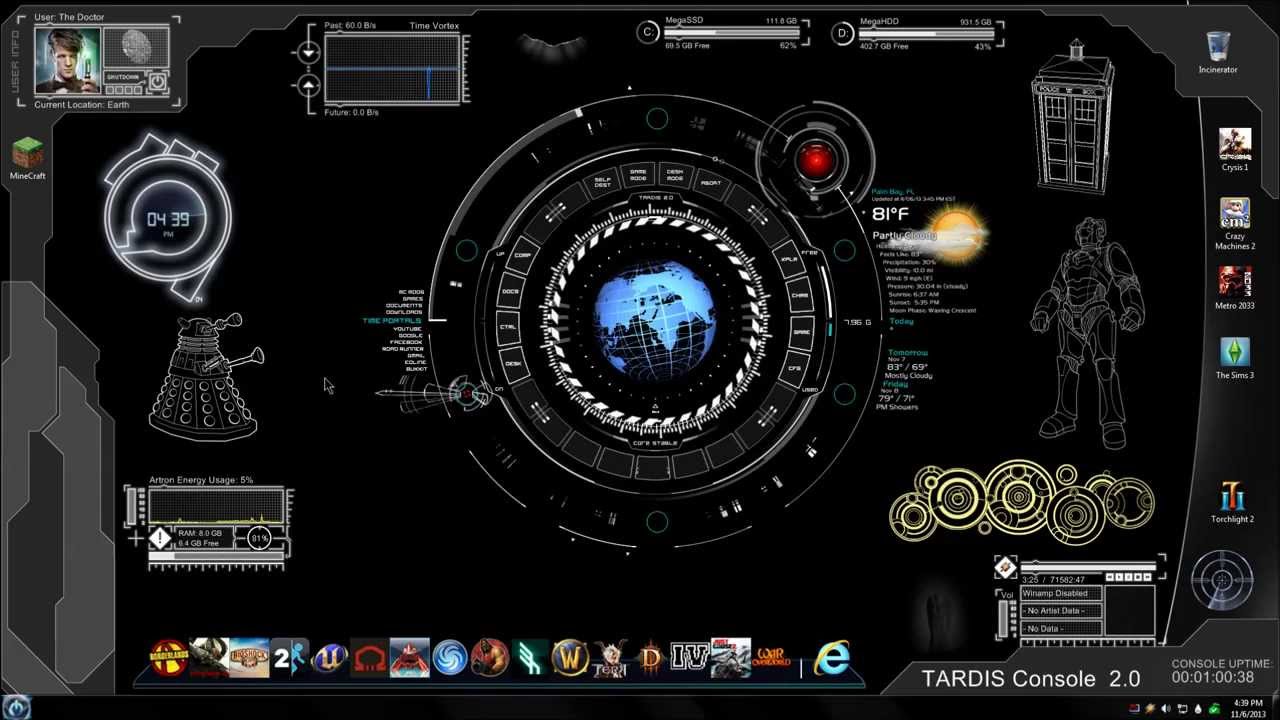This screenshot has width=1280, height=720.
Task: Open the MineCraft desktop shortcut
Action: click(28, 159)
